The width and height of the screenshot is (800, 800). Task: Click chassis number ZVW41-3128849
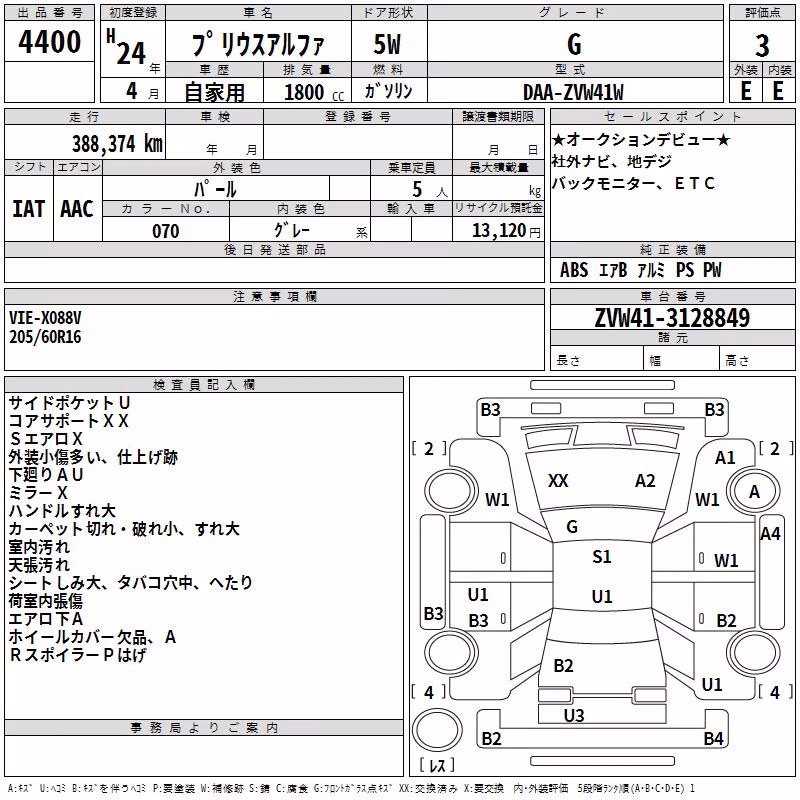pos(672,318)
